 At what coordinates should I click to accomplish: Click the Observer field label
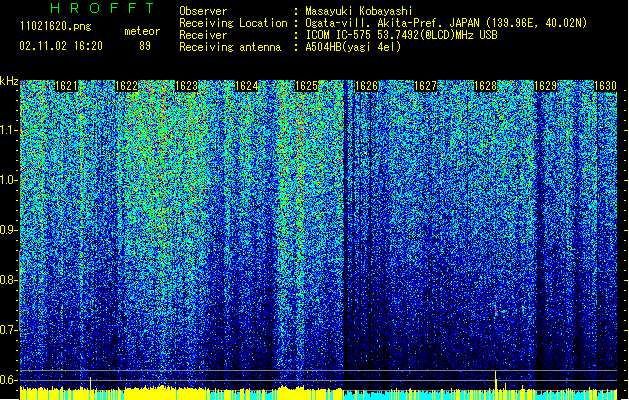(x=203, y=11)
